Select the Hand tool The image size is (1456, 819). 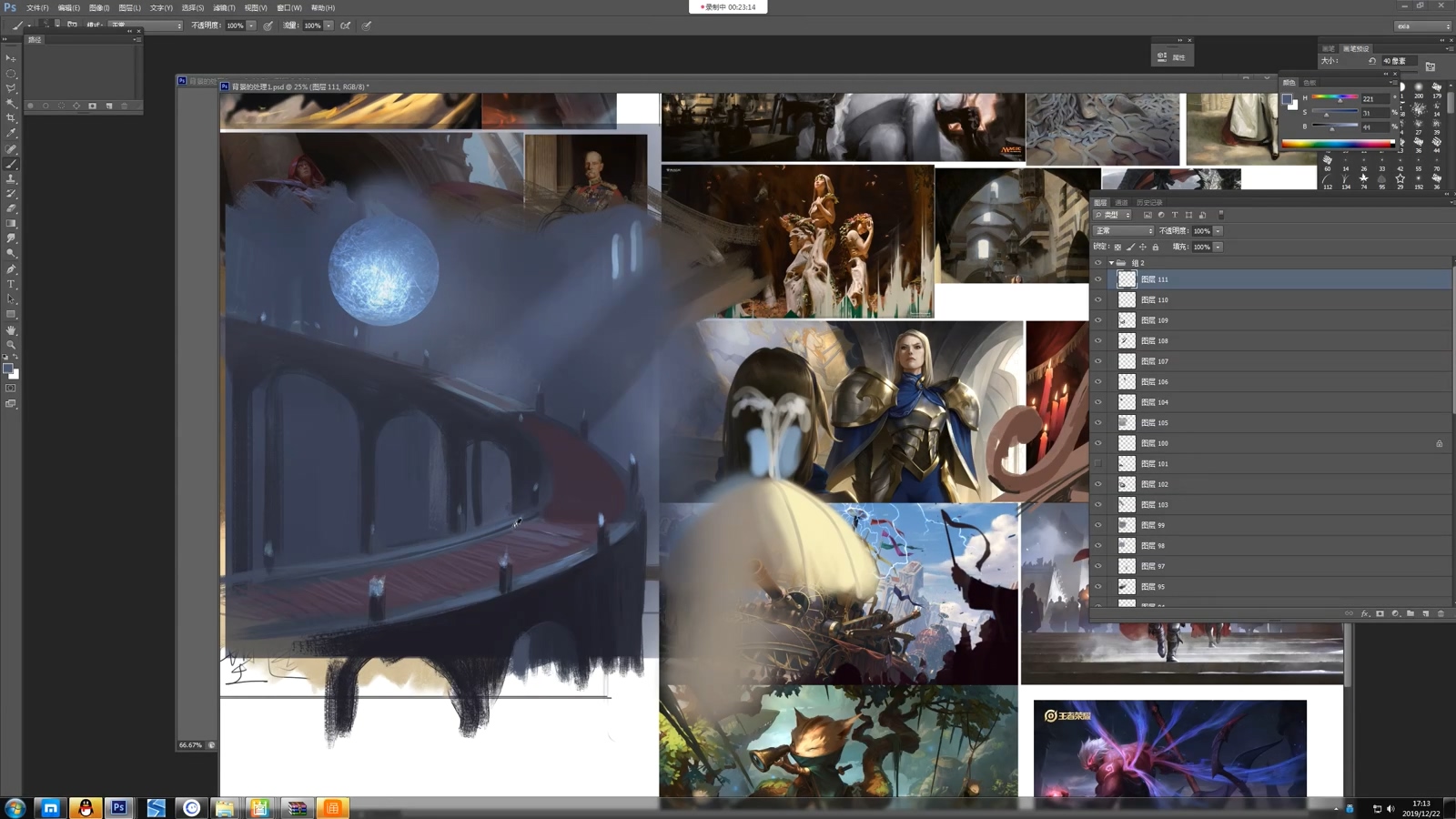pos(11,330)
